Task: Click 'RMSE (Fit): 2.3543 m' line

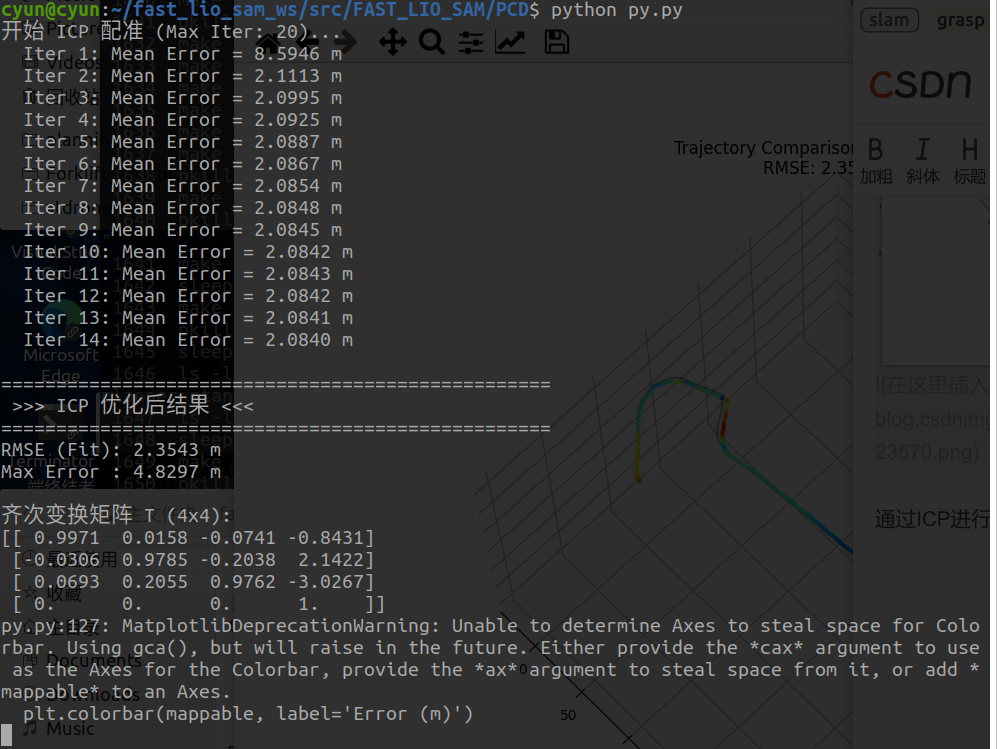Action: (111, 450)
